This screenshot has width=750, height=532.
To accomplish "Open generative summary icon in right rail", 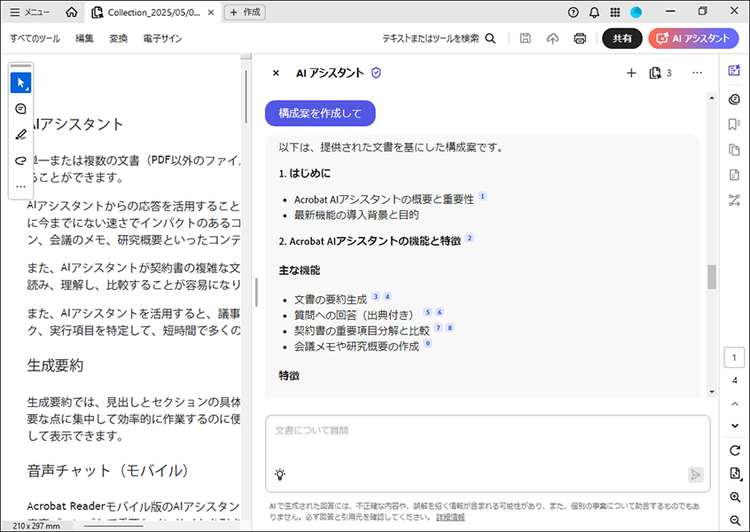I will coord(734,99).
